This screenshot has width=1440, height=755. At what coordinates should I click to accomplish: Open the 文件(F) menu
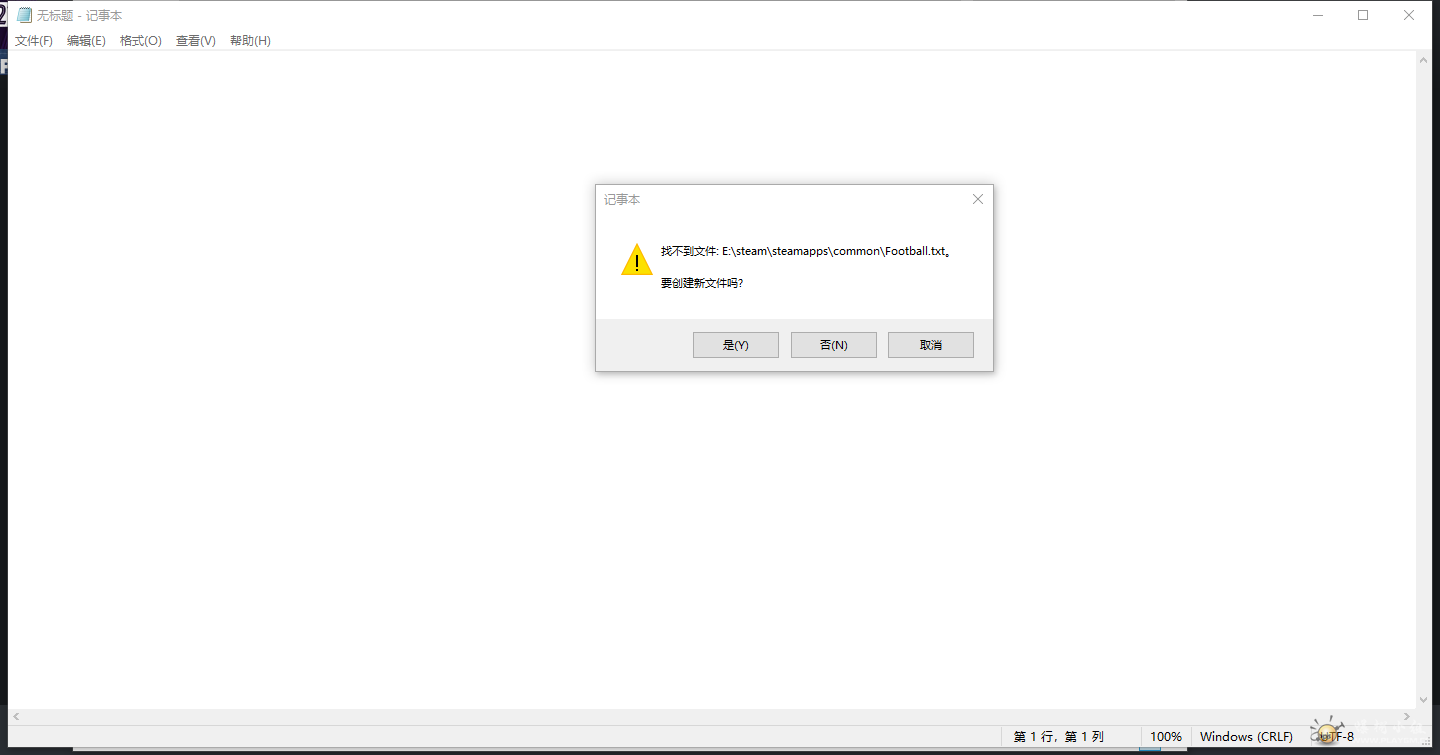(34, 41)
